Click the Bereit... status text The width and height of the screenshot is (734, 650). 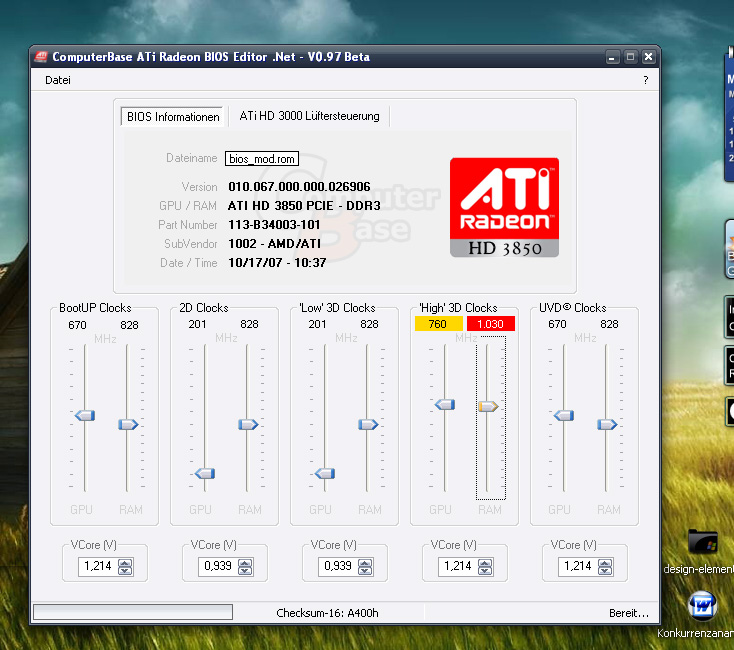[629, 613]
